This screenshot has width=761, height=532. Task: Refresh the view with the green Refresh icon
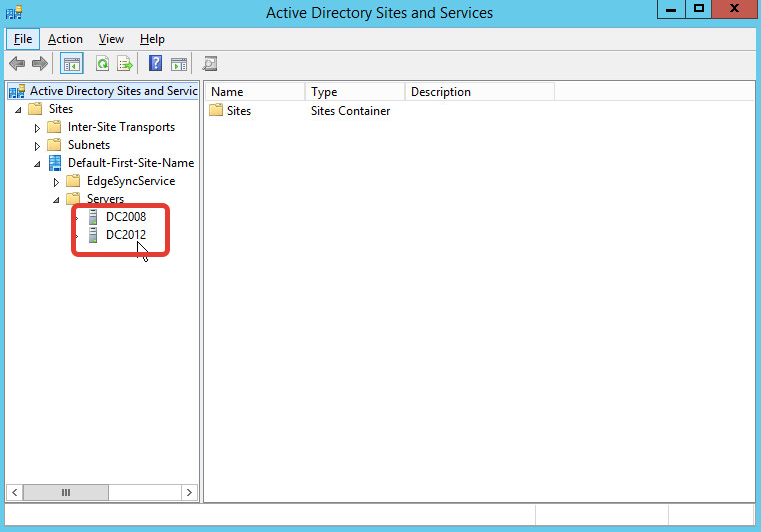(102, 64)
